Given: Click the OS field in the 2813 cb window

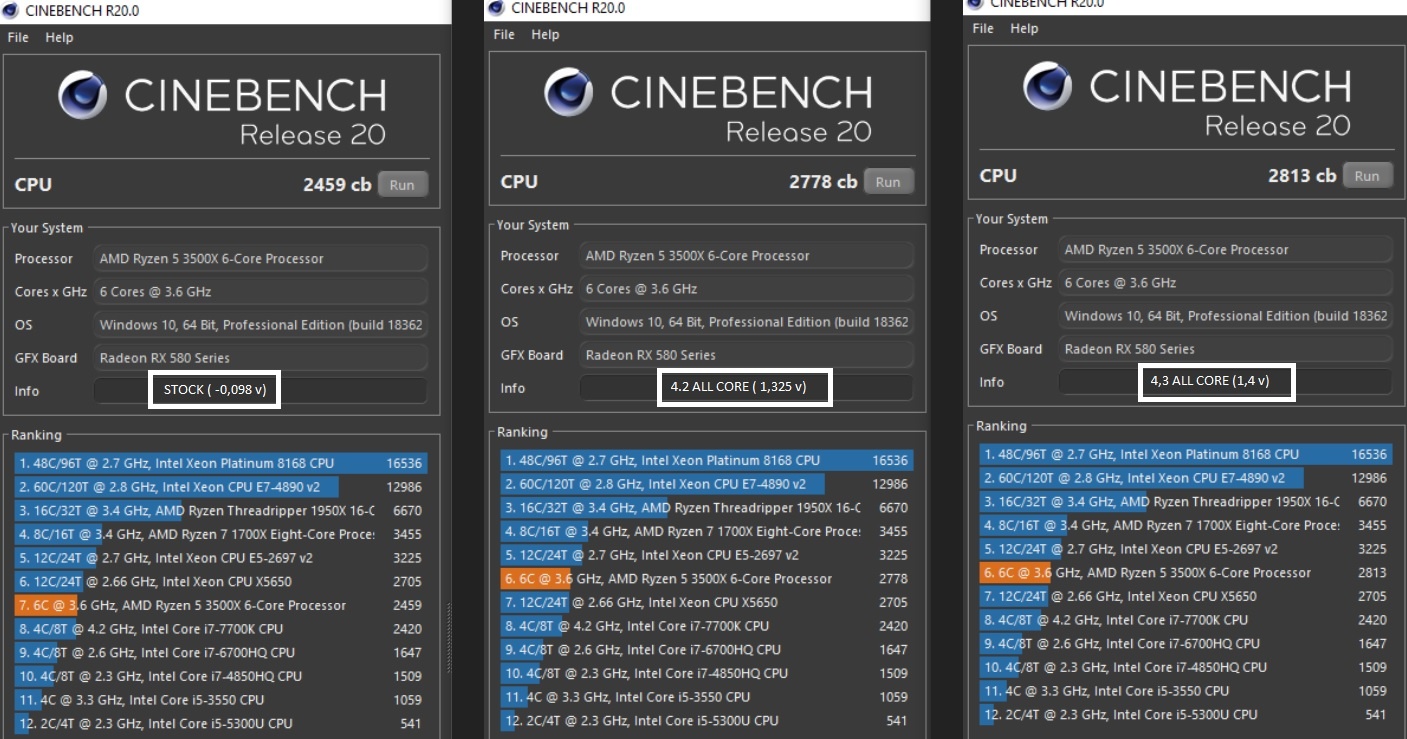Looking at the screenshot, I should (x=1225, y=315).
